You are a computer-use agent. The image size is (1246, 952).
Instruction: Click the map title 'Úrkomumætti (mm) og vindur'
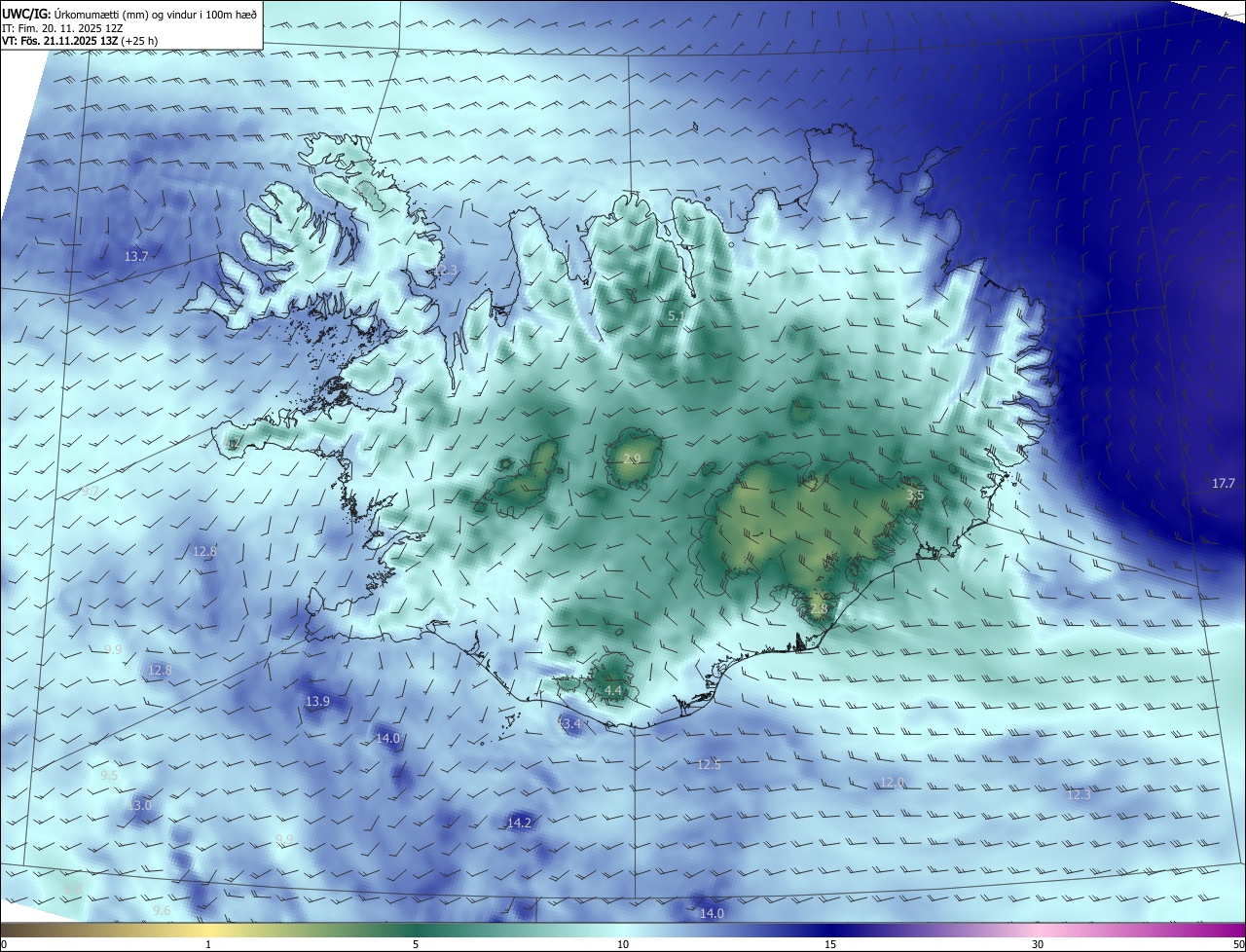[115, 15]
